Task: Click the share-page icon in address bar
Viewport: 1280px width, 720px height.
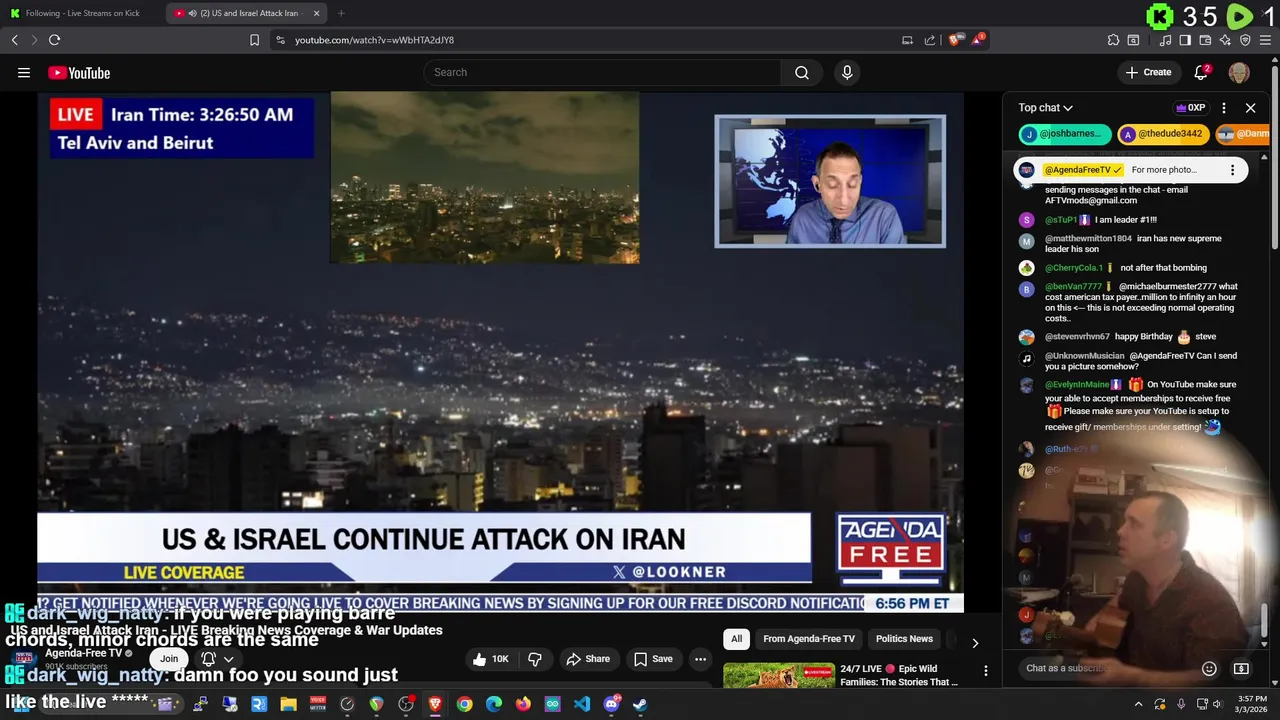Action: (930, 40)
